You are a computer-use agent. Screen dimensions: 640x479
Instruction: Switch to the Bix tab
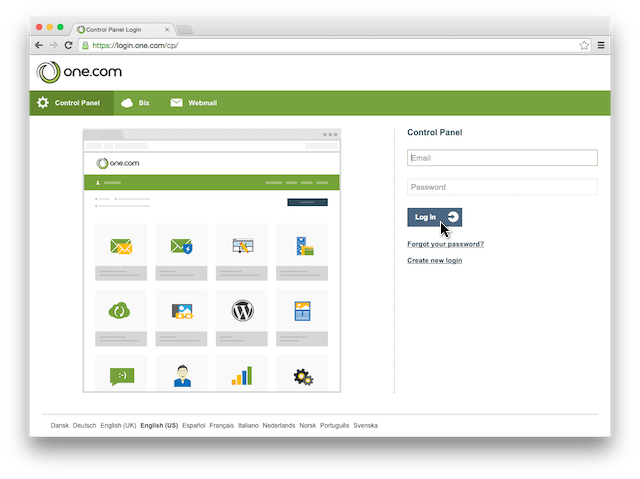pos(136,103)
